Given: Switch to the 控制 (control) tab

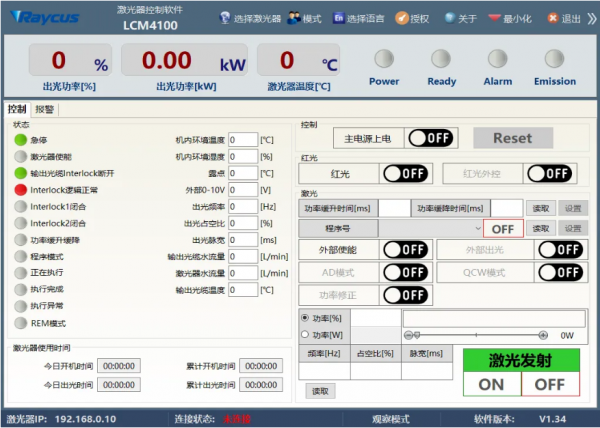Looking at the screenshot, I should [17, 109].
